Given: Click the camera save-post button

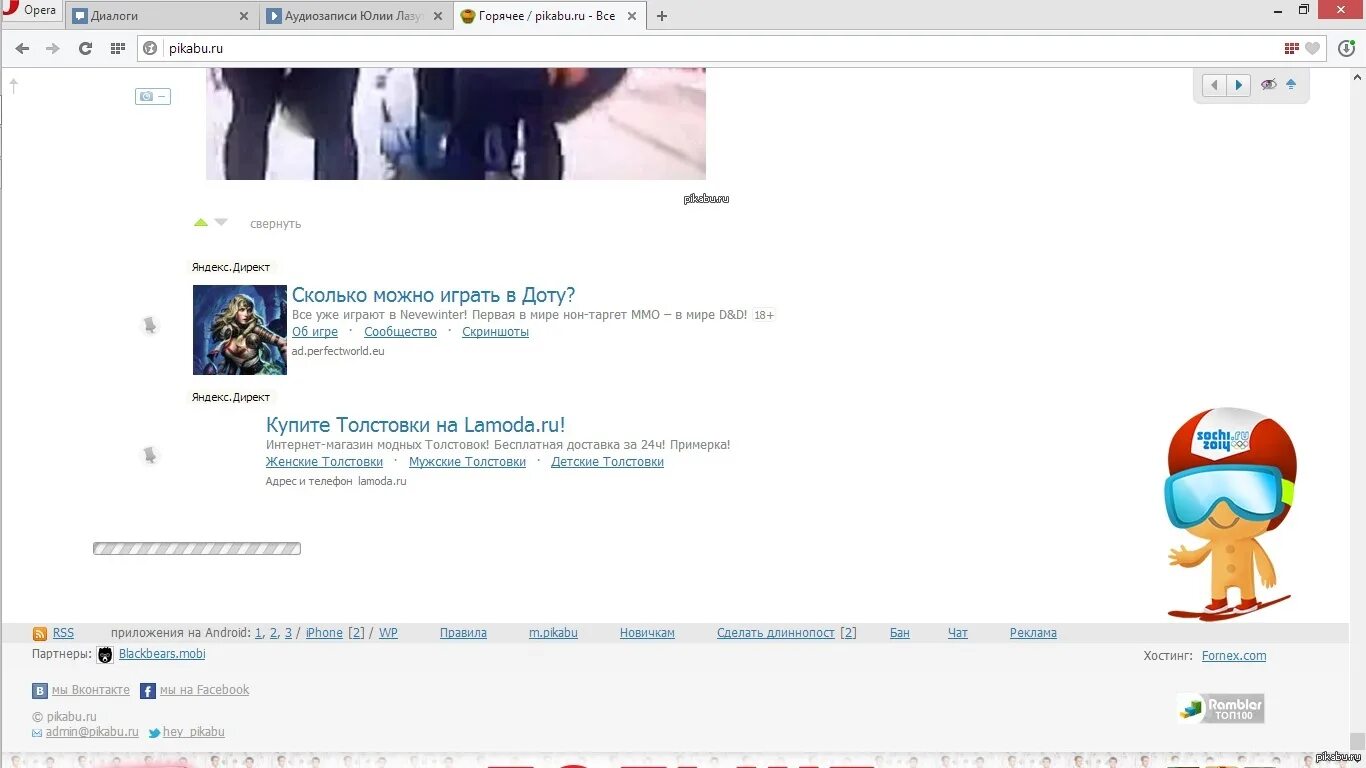Looking at the screenshot, I should click(153, 96).
